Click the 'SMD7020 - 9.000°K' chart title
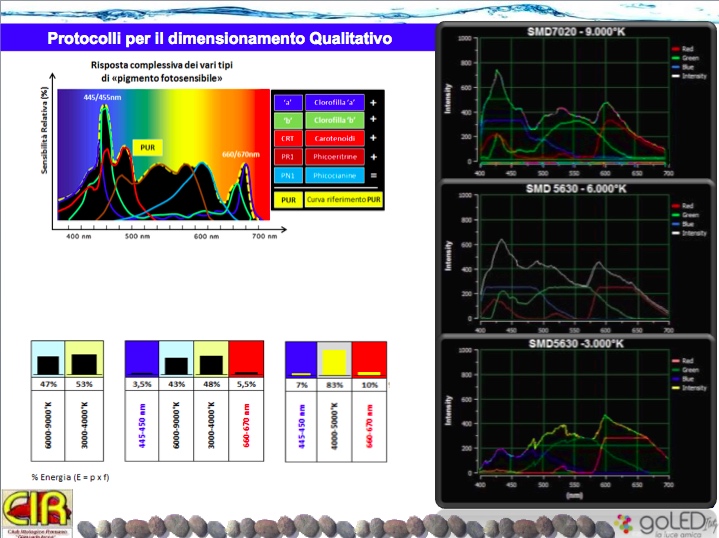The height and width of the screenshot is (538, 719). (x=576, y=32)
